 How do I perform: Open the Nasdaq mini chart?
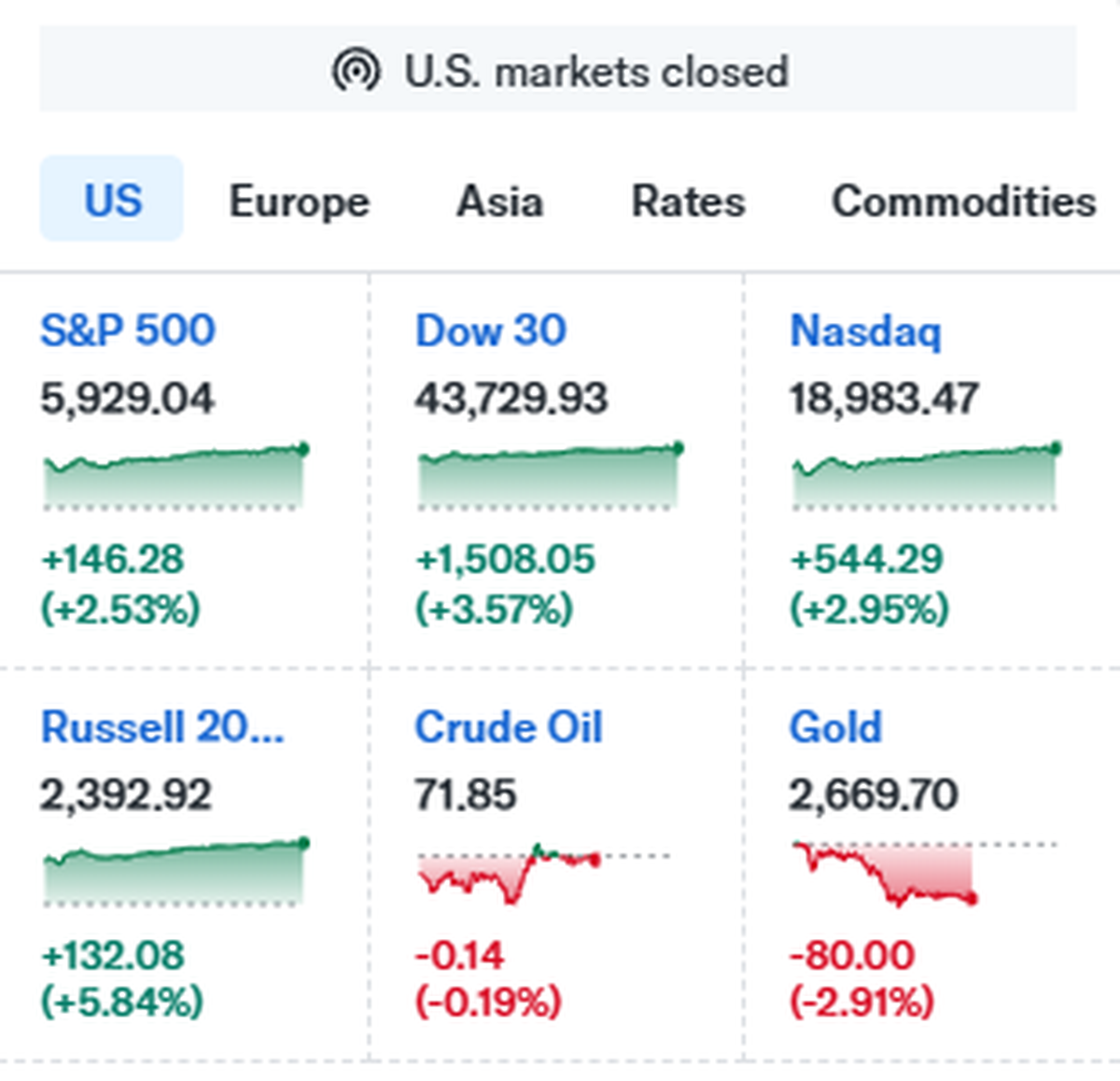(925, 477)
